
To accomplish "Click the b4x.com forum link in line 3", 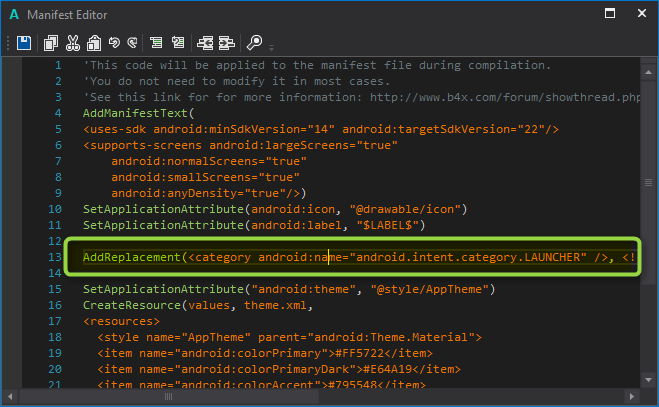I will 505,98.
